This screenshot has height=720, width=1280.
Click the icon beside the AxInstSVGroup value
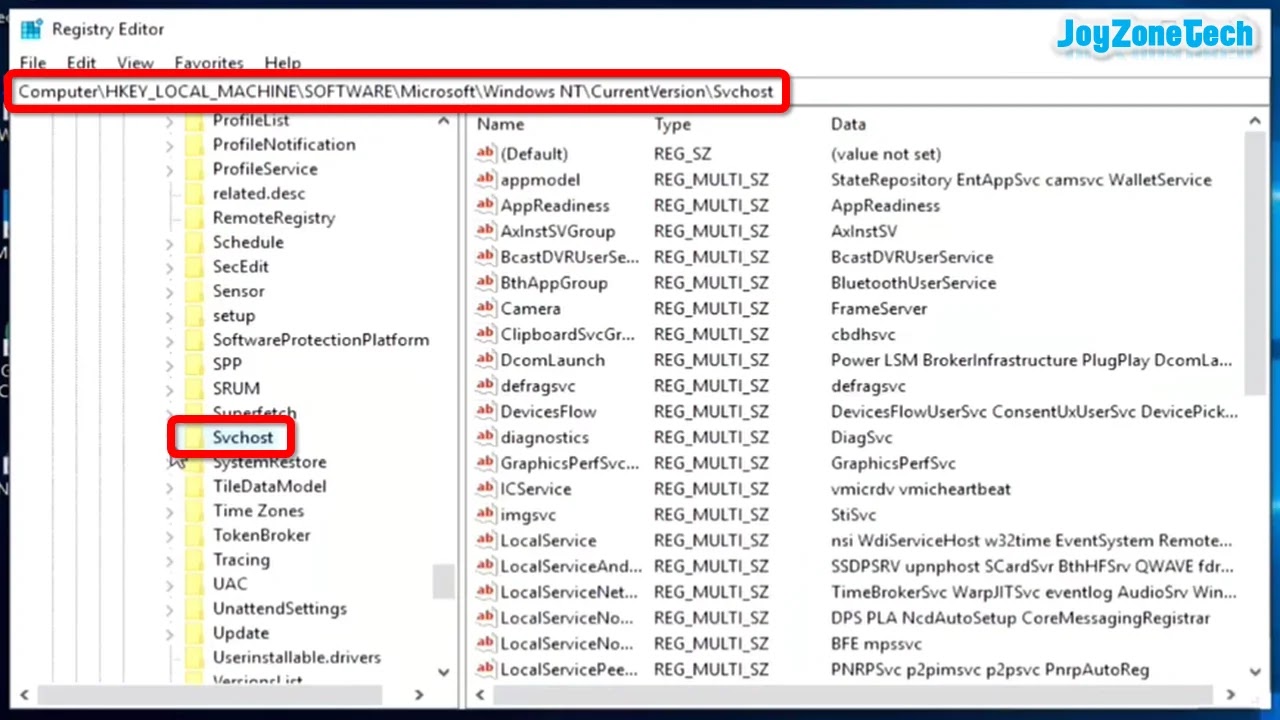(486, 231)
